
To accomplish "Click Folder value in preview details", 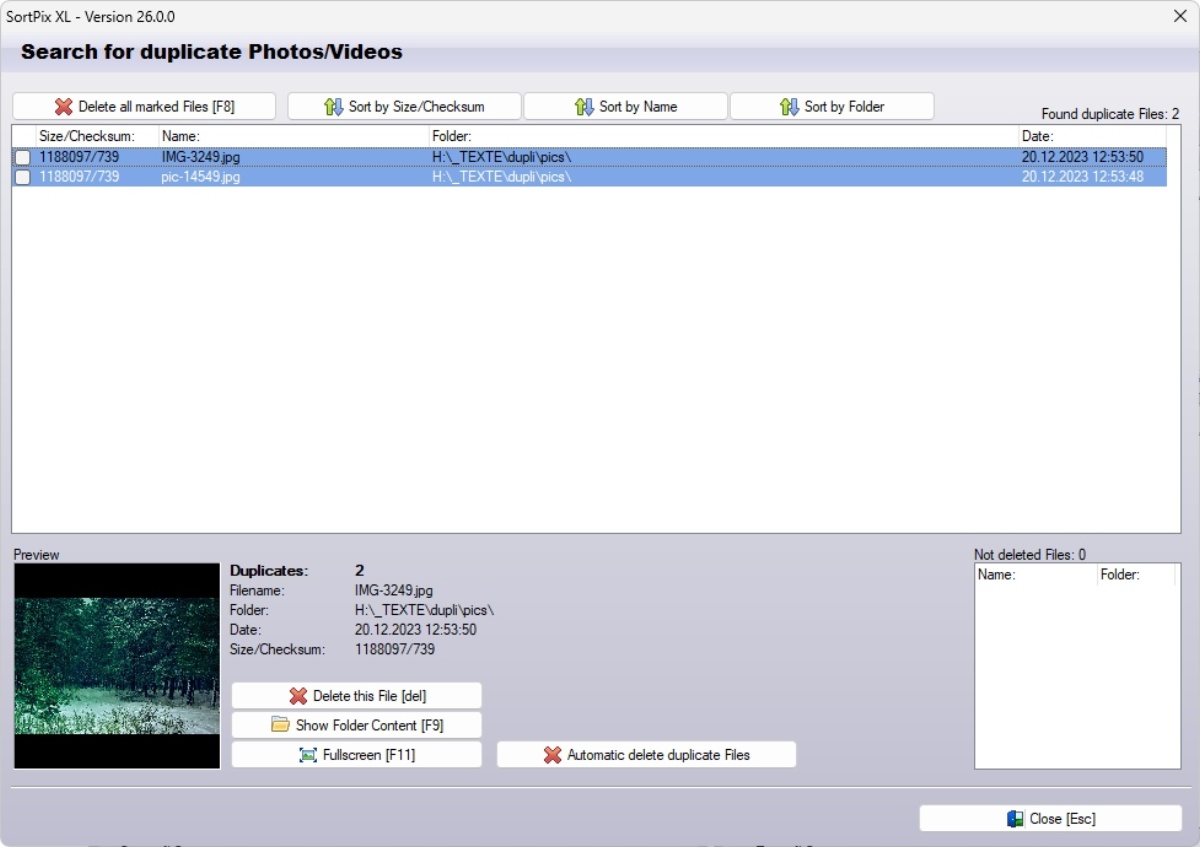I will [x=424, y=610].
